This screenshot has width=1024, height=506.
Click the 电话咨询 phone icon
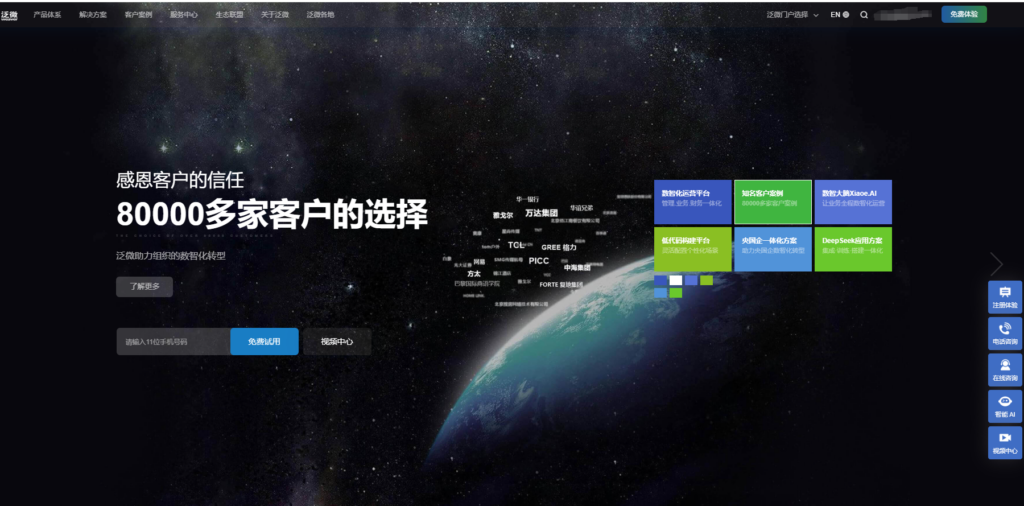coord(1004,333)
